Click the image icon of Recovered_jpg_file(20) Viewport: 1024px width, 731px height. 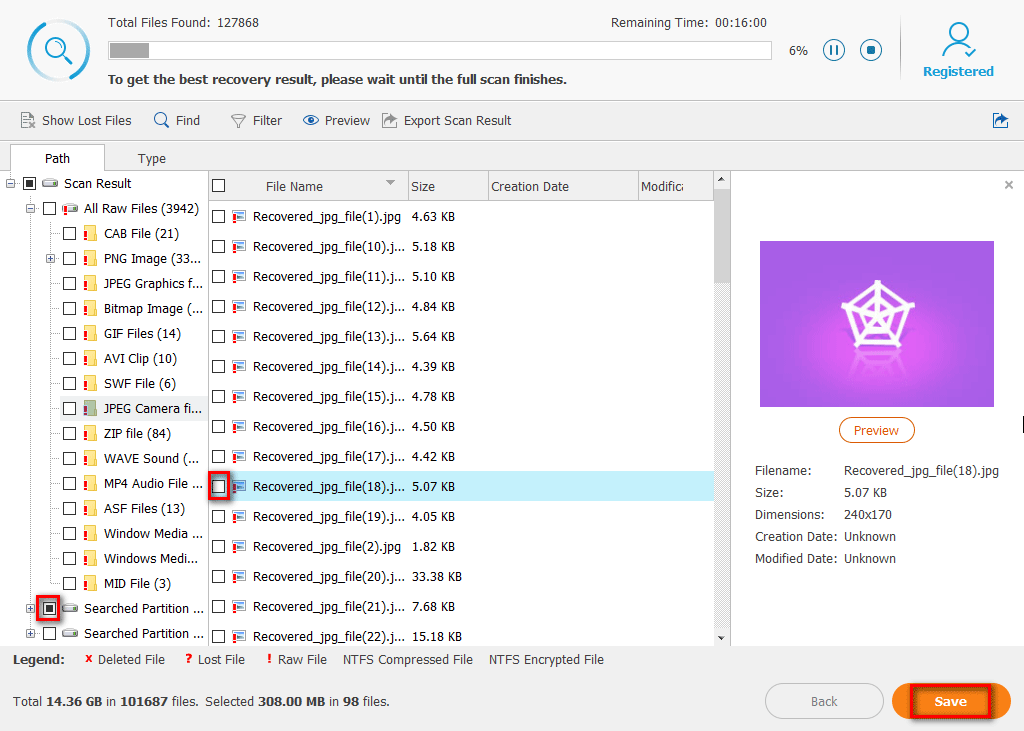pyautogui.click(x=239, y=576)
